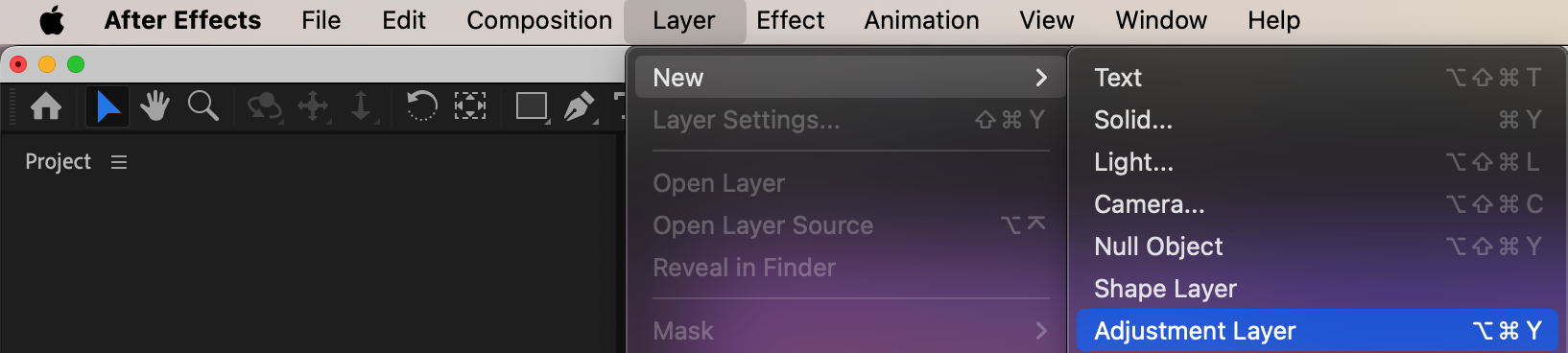Open the Project panel hamburger menu
The height and width of the screenshot is (353, 1568).
pyautogui.click(x=119, y=162)
